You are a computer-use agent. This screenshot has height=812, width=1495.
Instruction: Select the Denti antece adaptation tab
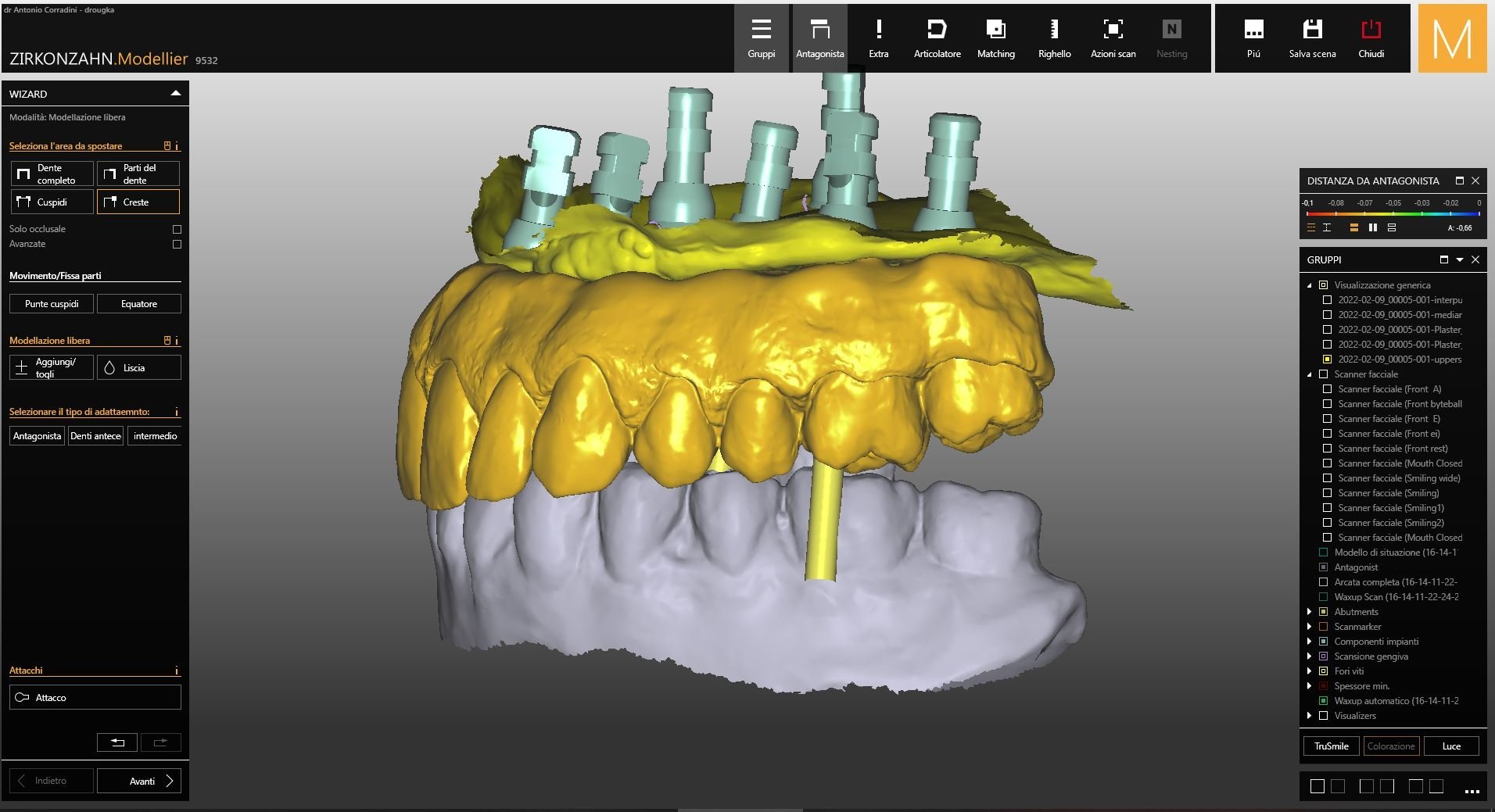[x=95, y=436]
